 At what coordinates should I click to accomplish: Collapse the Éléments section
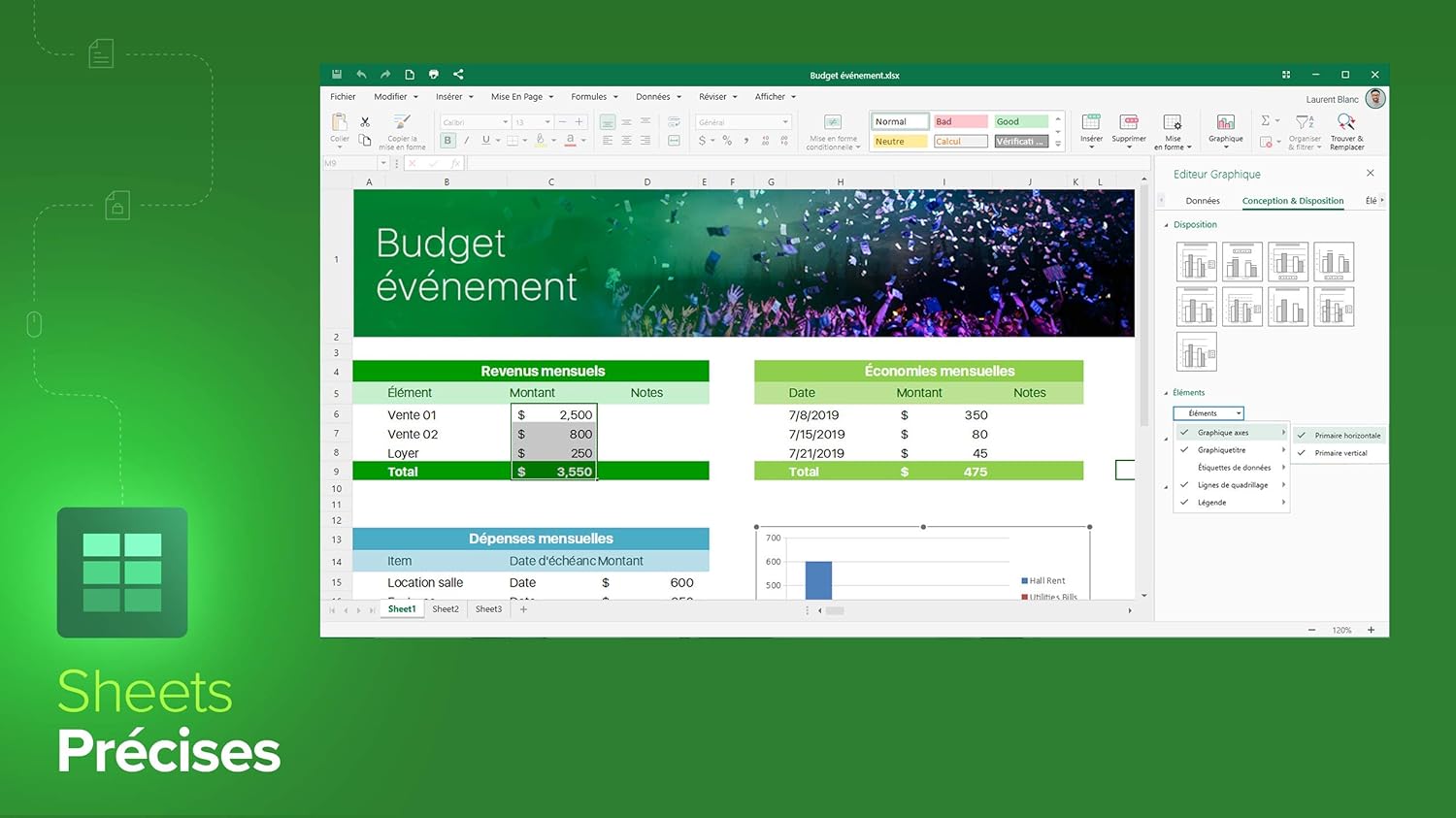(1167, 393)
